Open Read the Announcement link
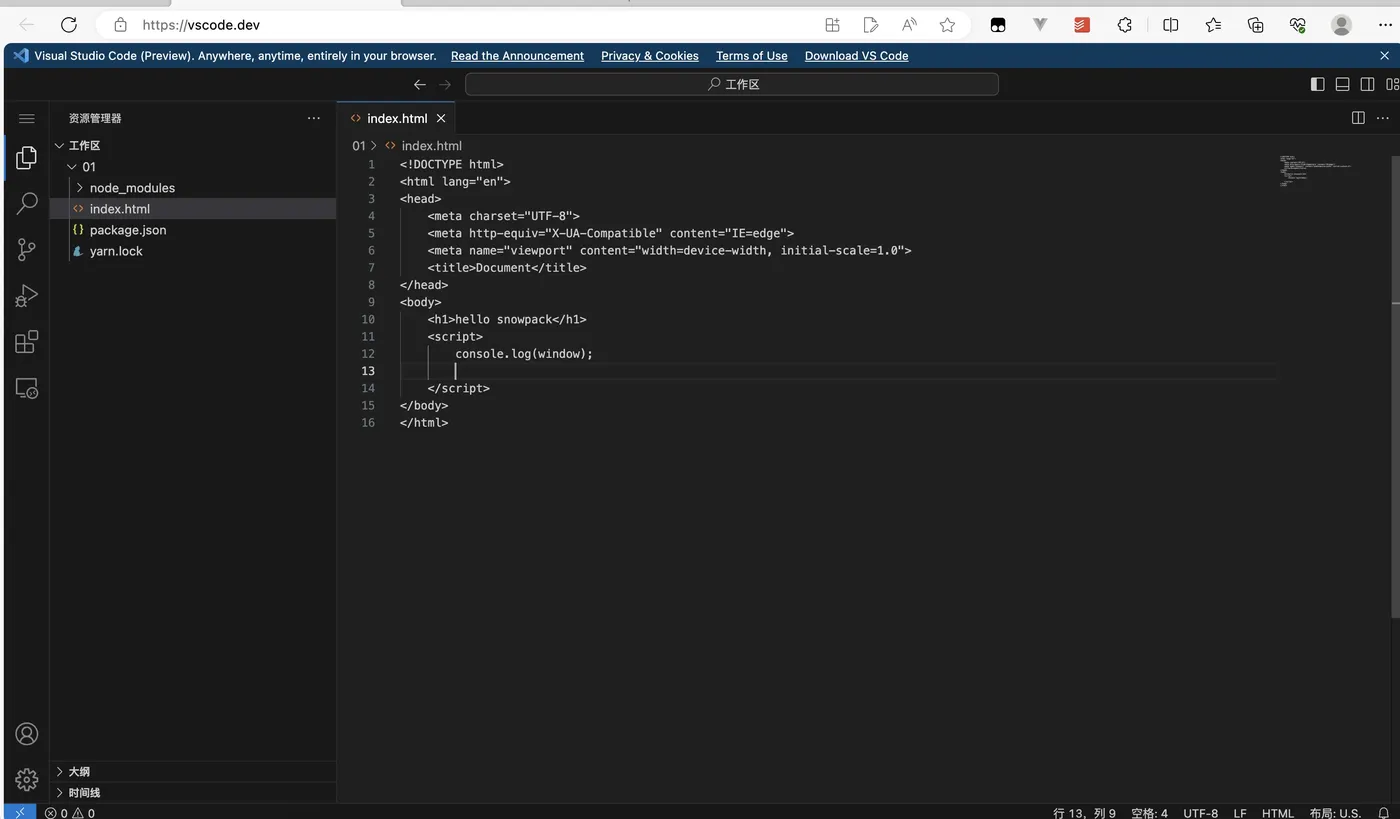1400x819 pixels. pyautogui.click(x=517, y=56)
